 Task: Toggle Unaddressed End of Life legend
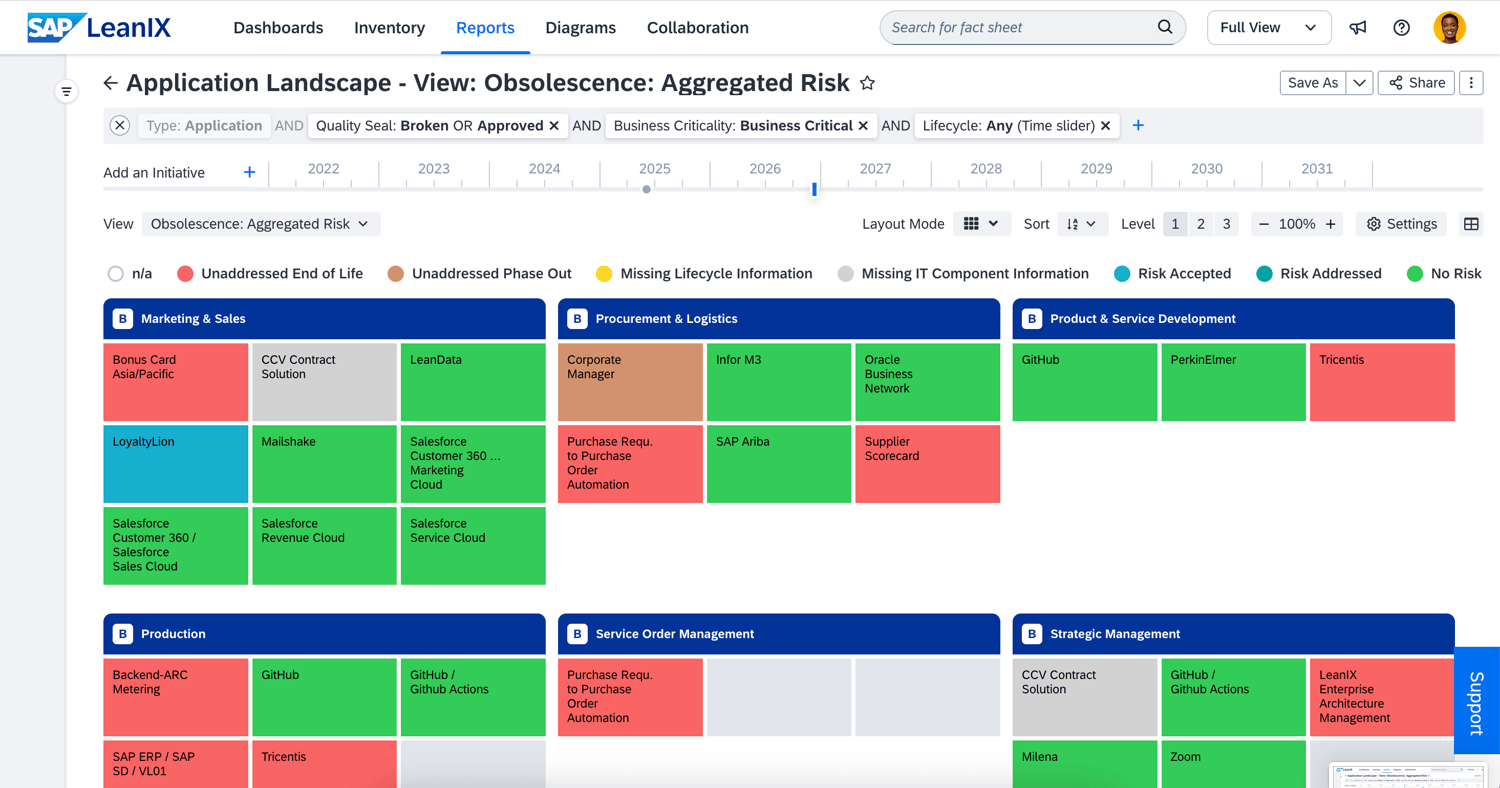click(270, 273)
